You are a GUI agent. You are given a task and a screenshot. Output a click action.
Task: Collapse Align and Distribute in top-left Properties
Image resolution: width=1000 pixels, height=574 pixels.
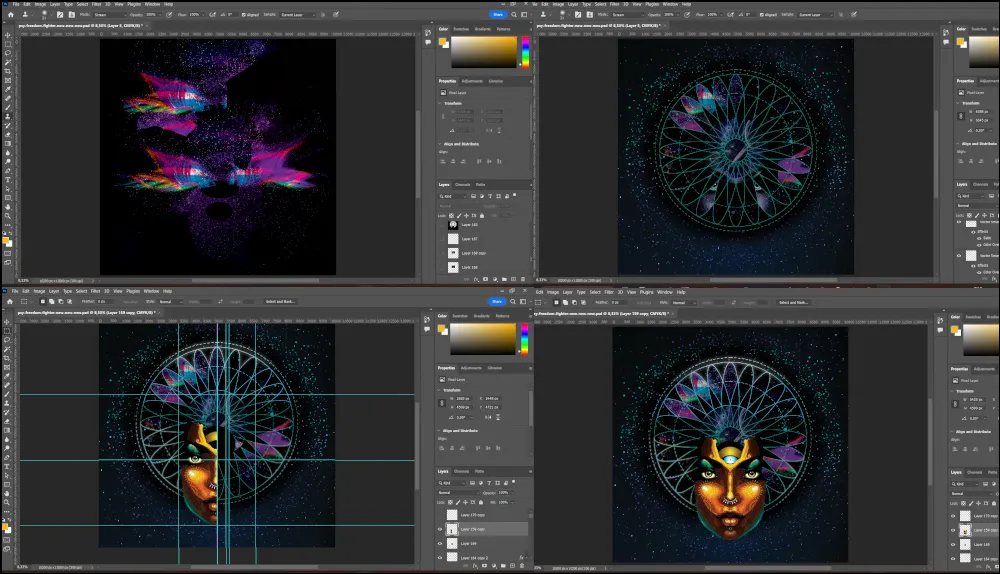440,144
